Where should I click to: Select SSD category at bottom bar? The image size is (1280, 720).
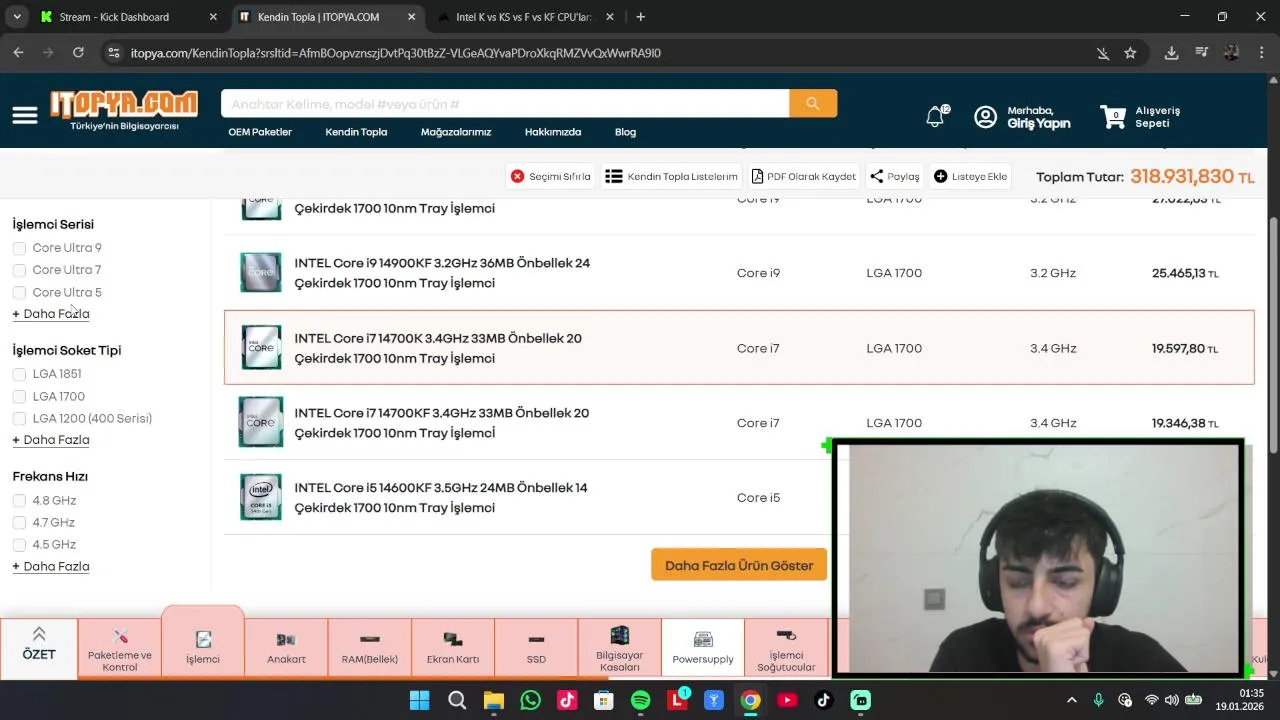point(536,648)
